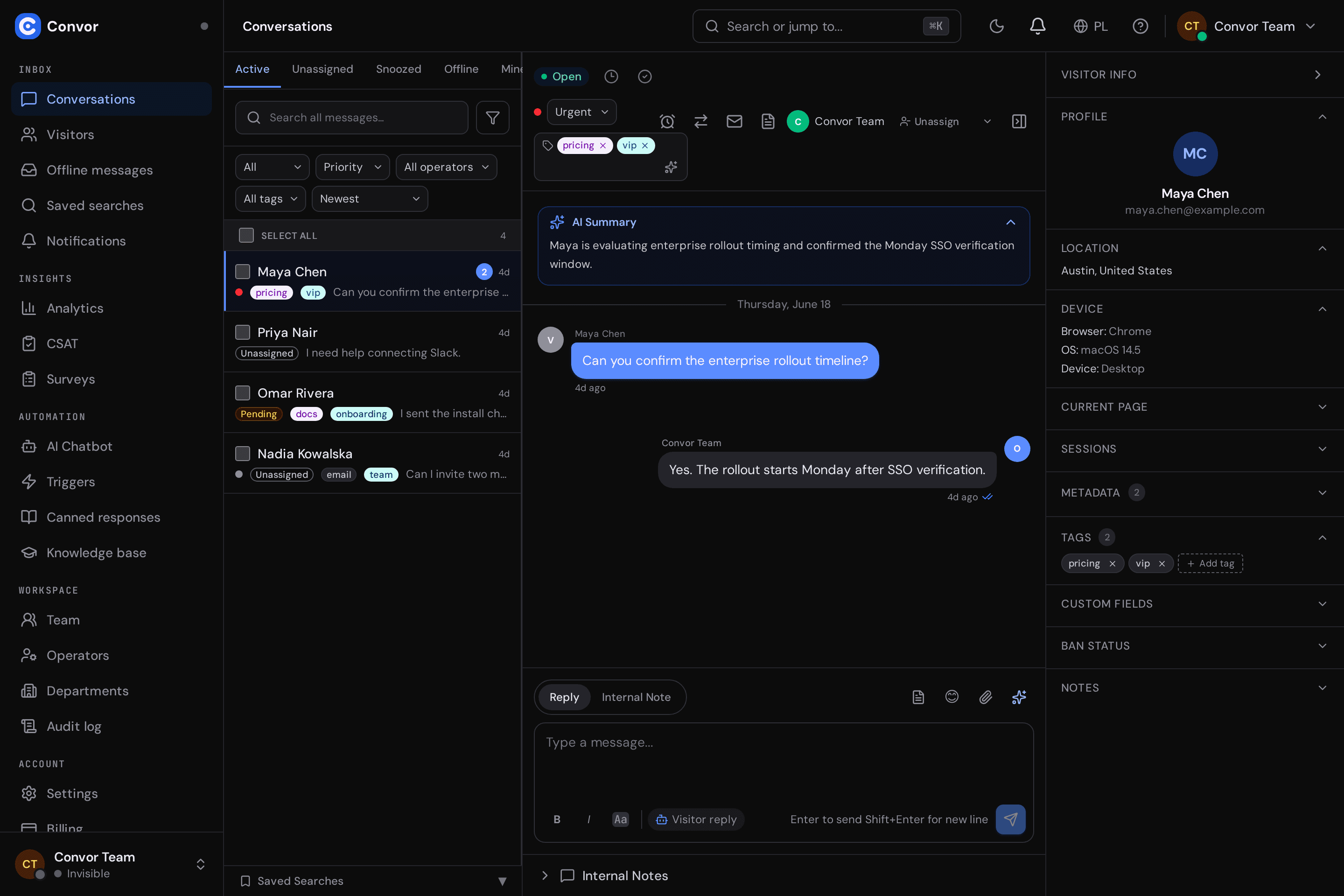Toggle dark mode moon icon
This screenshot has height=896, width=1344.
click(997, 26)
